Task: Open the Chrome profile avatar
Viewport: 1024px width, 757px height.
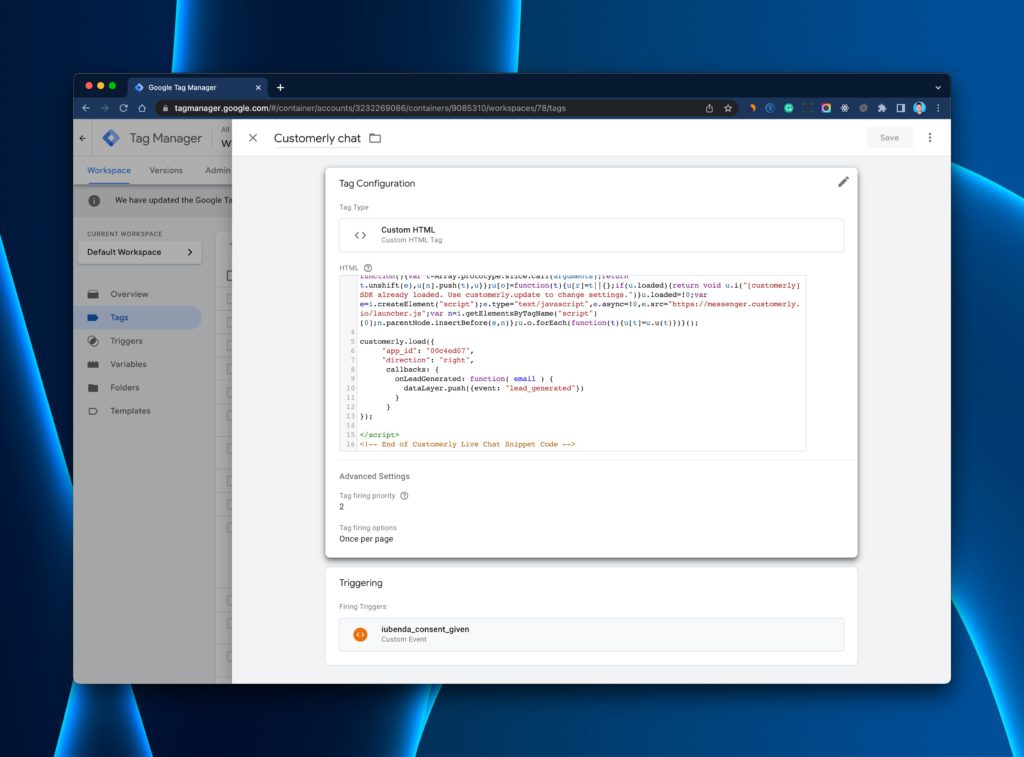Action: click(920, 108)
